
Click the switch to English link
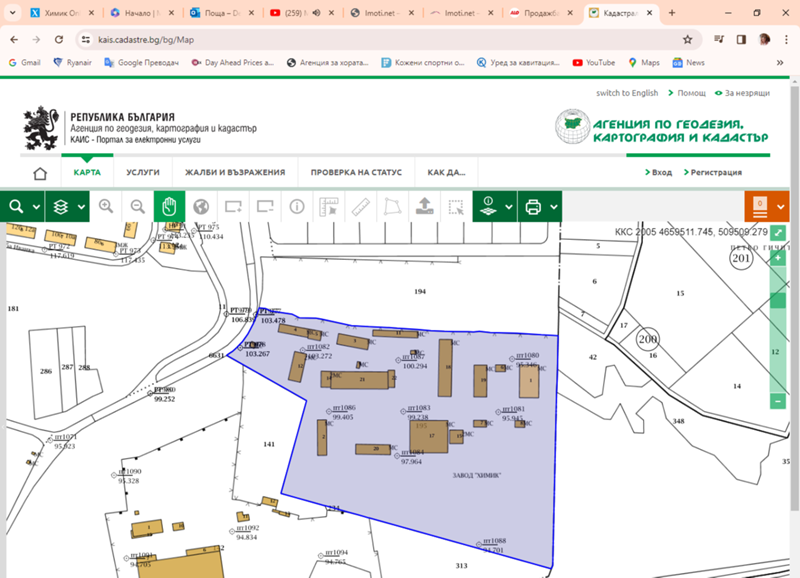tap(630, 92)
